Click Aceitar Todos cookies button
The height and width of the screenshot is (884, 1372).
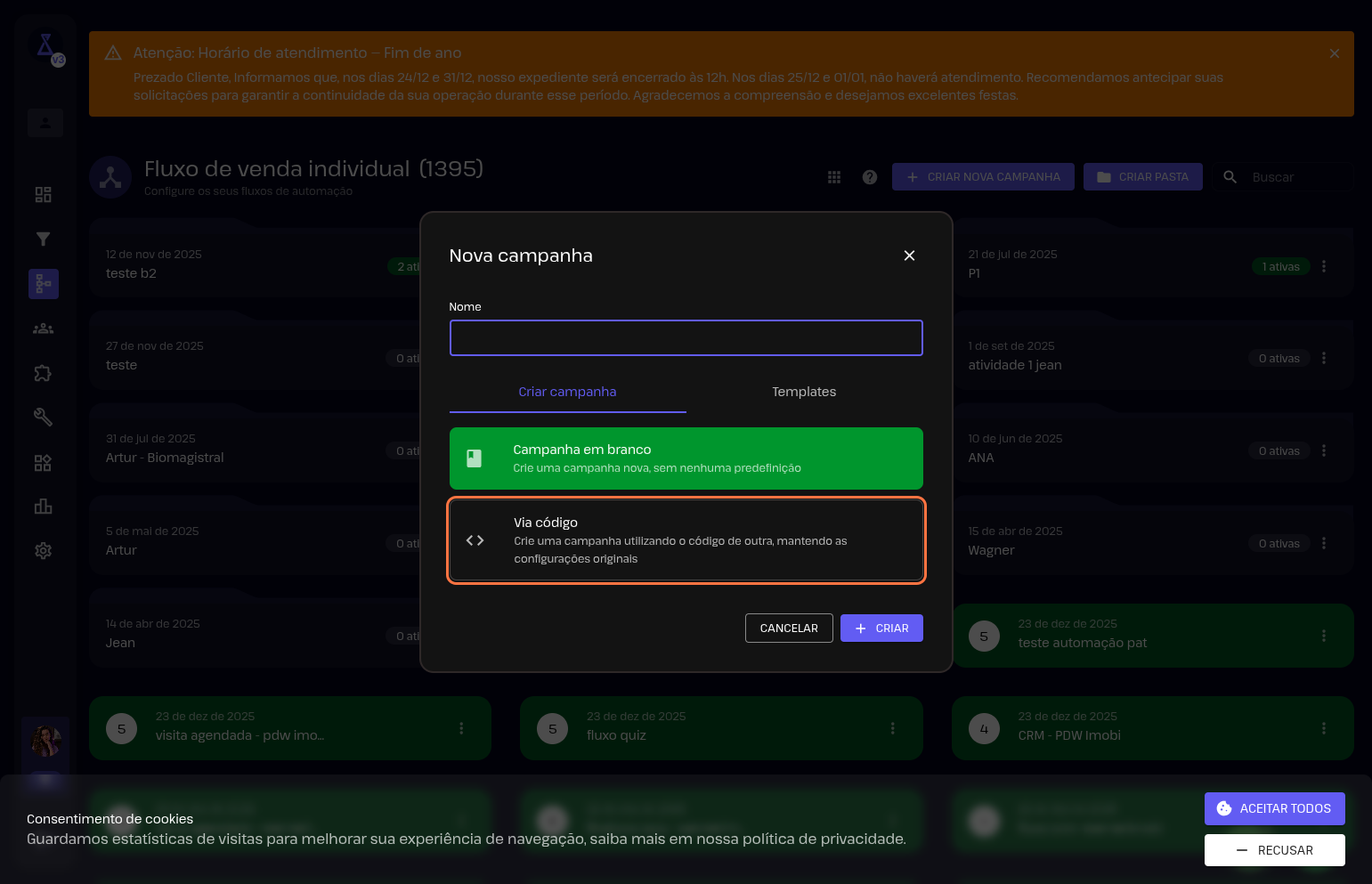click(1274, 808)
